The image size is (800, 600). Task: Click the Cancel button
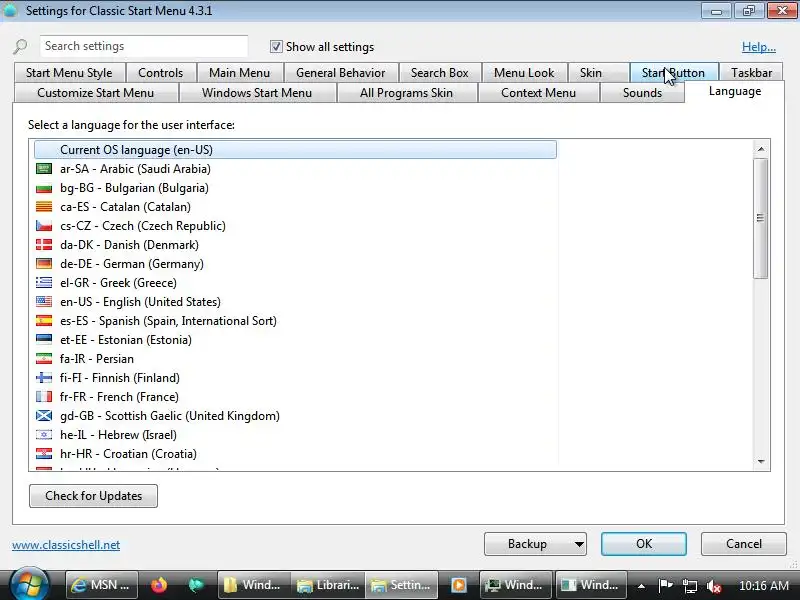[744, 544]
